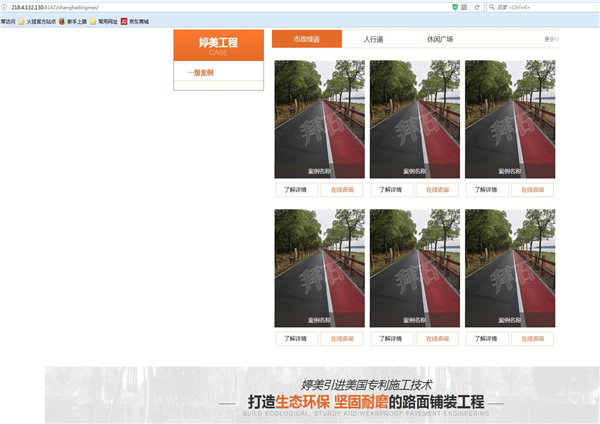This screenshot has width=600, height=424.
Task: Open the 火狐官方站点 bookmark folder
Action: (x=39, y=20)
